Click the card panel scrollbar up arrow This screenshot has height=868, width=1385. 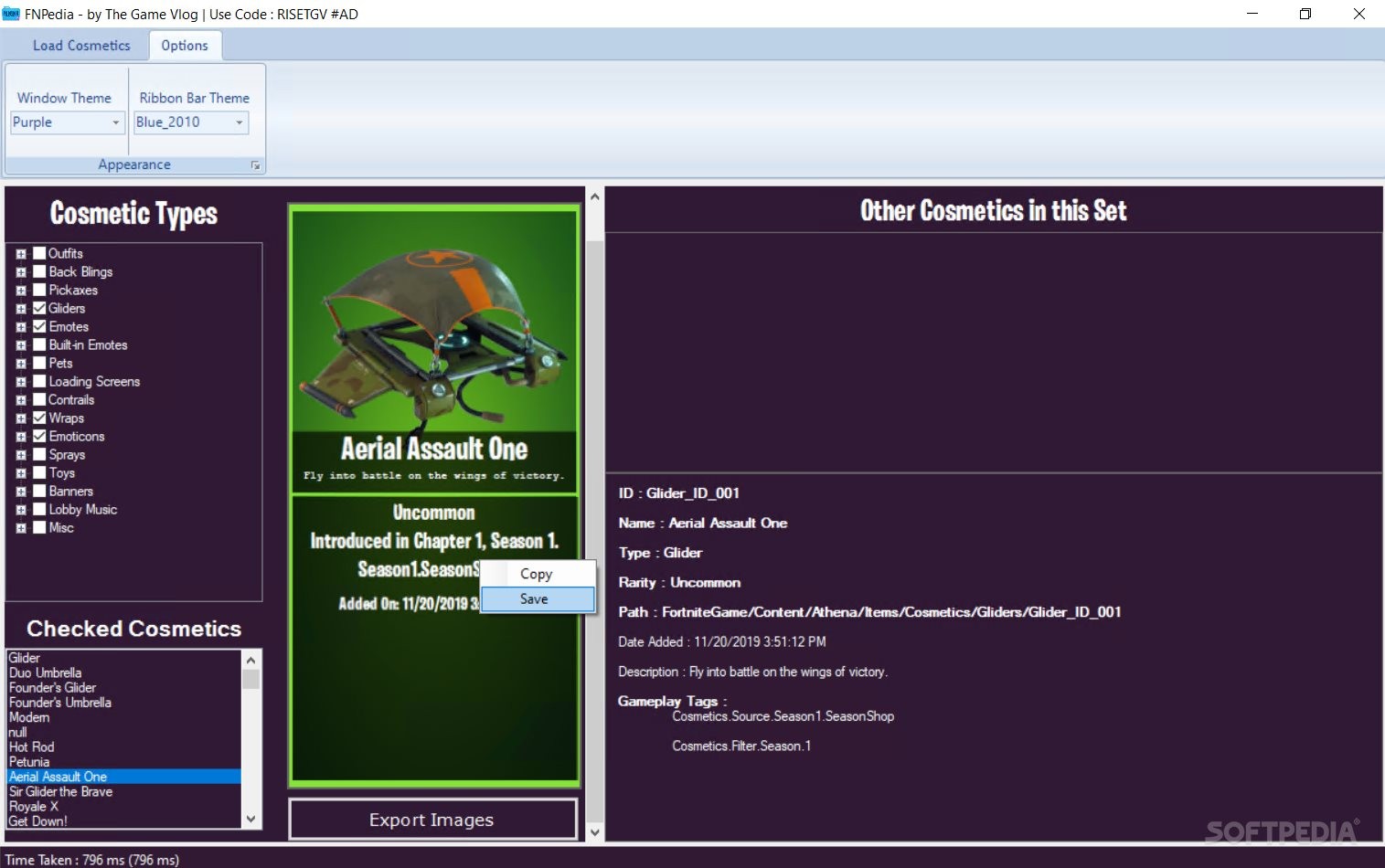click(x=595, y=196)
